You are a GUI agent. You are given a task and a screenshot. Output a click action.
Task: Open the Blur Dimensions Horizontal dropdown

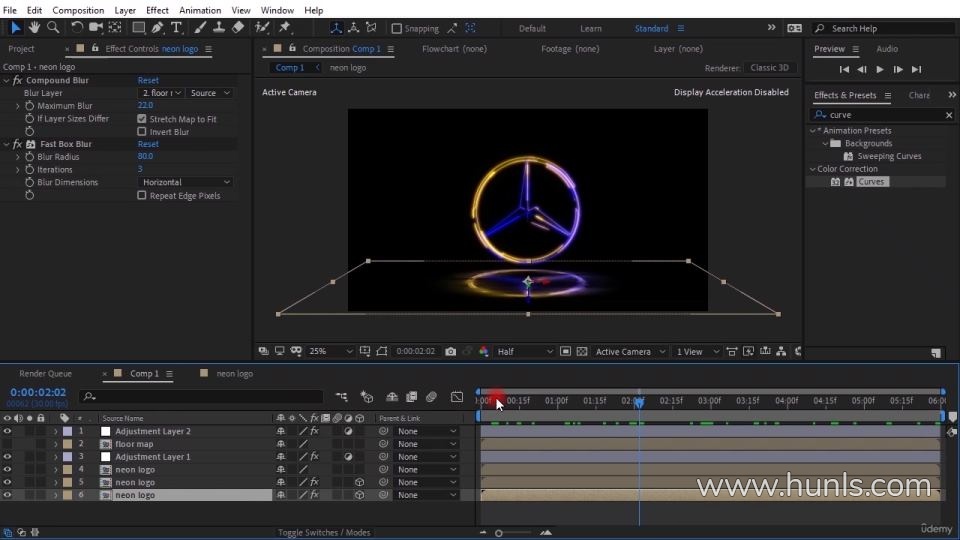tap(186, 183)
